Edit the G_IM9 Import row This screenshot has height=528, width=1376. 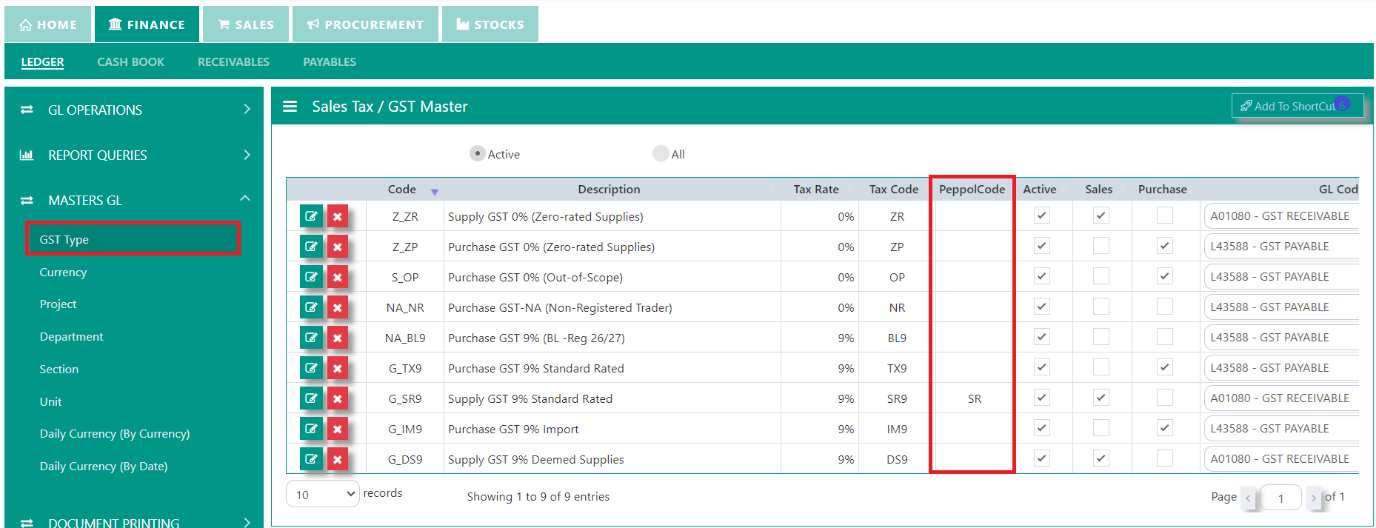311,429
